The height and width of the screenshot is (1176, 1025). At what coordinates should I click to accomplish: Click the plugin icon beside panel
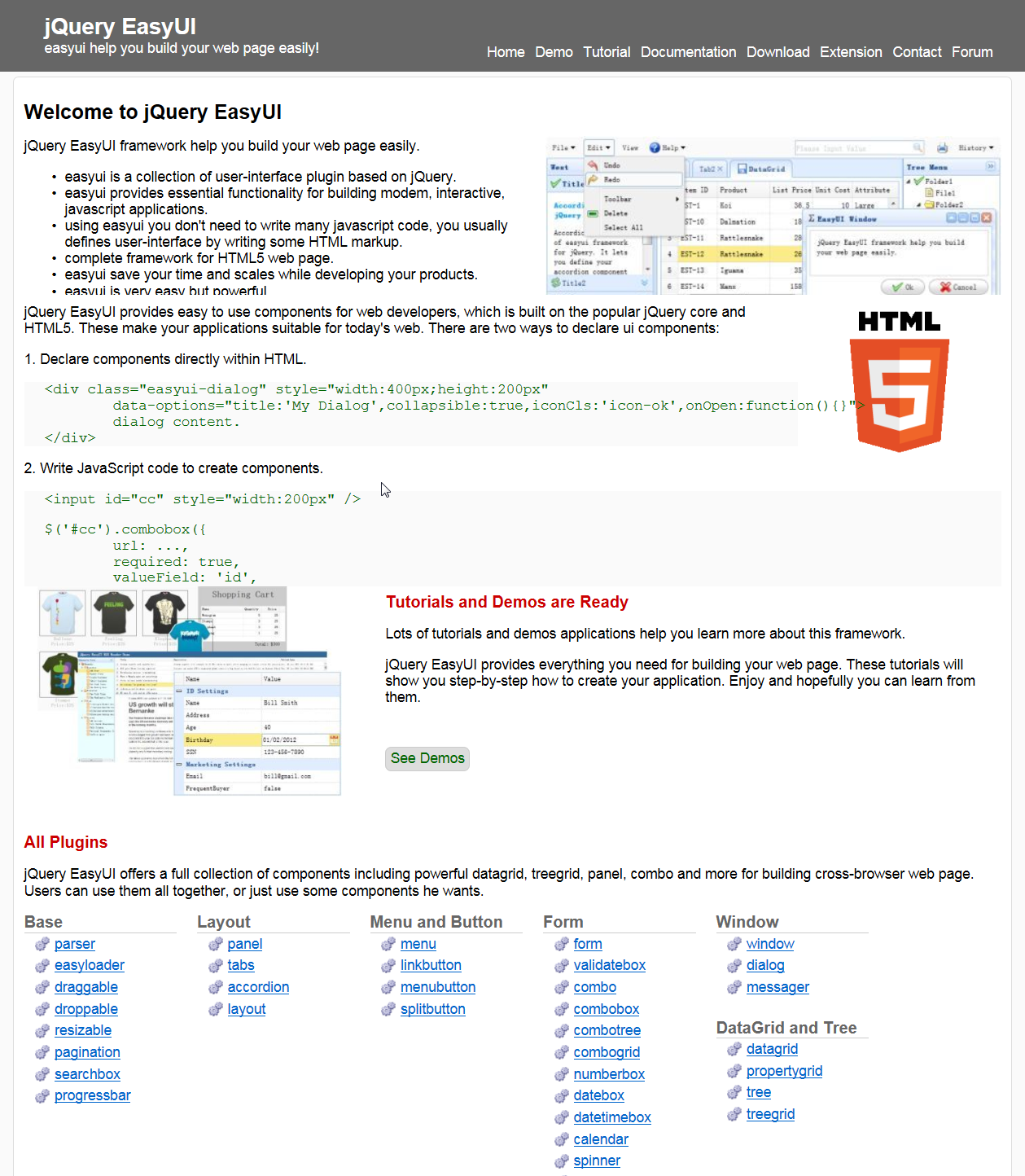[216, 944]
